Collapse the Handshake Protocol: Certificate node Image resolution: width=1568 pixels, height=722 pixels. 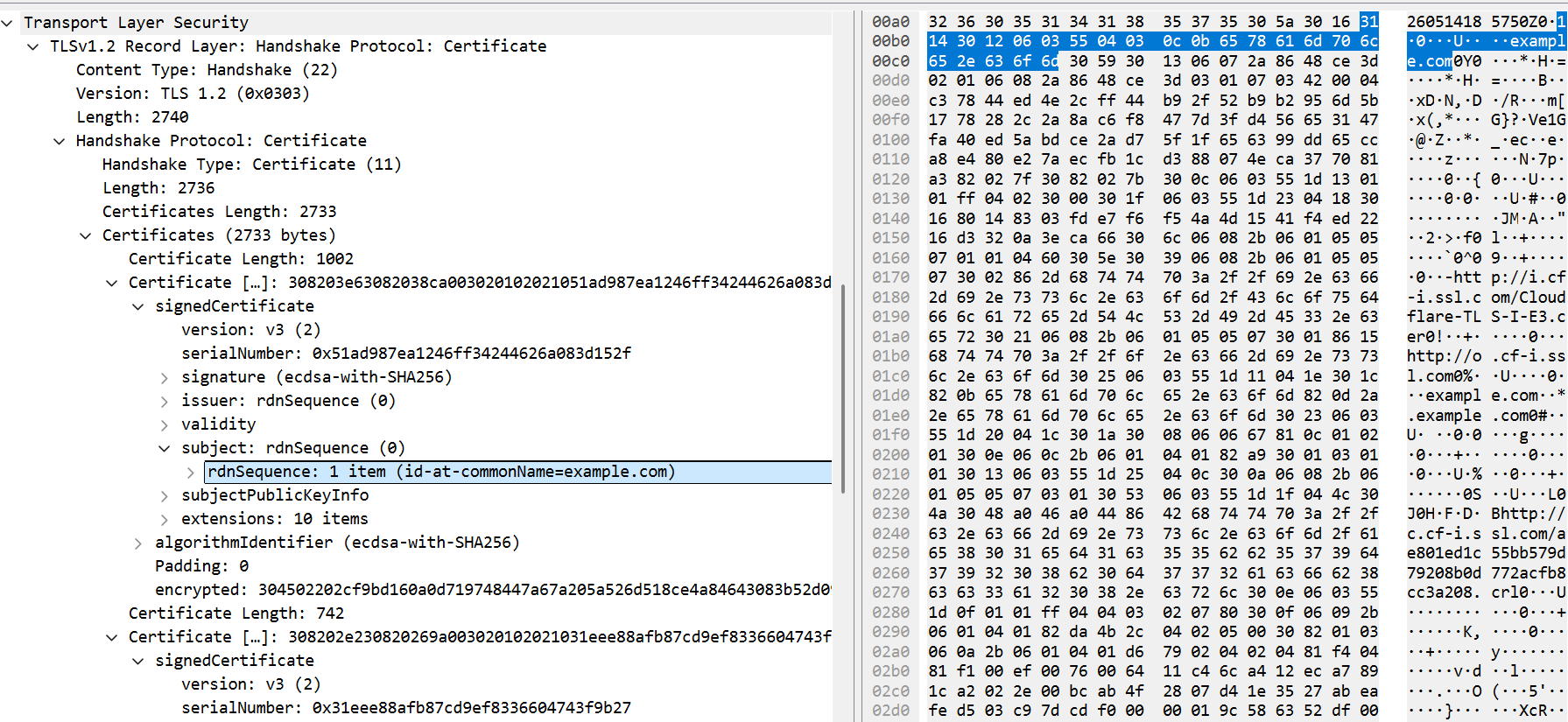click(x=60, y=141)
